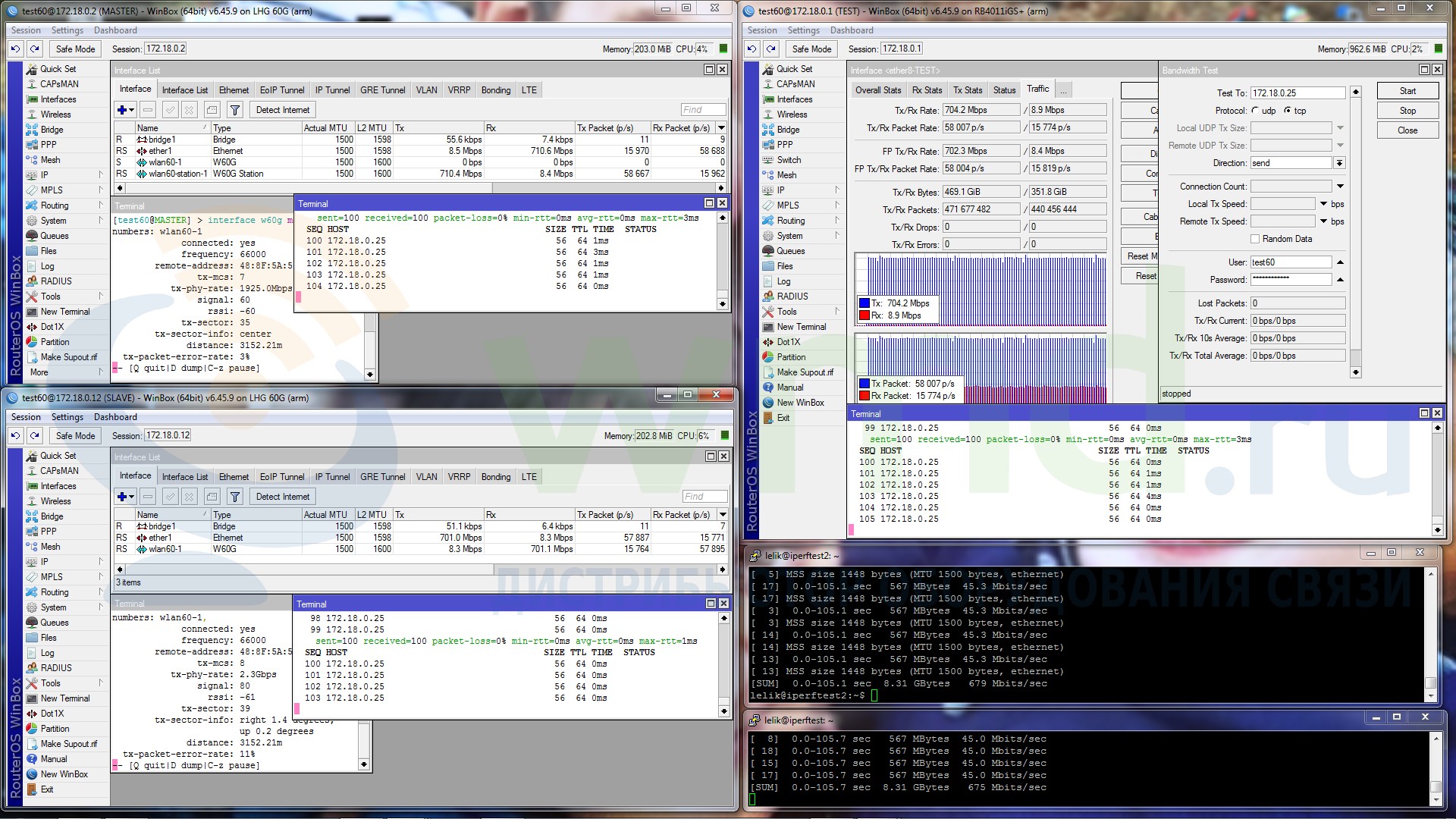Click Detect Internet in SLAVE Interface List

[x=283, y=497]
